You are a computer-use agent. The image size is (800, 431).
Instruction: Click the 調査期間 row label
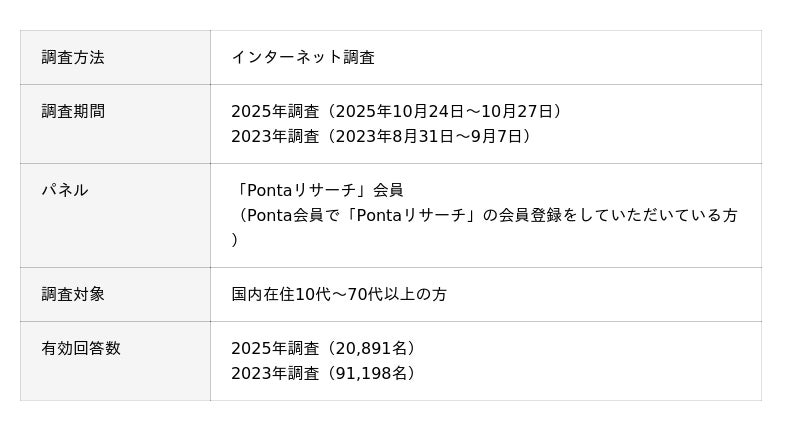tap(73, 112)
